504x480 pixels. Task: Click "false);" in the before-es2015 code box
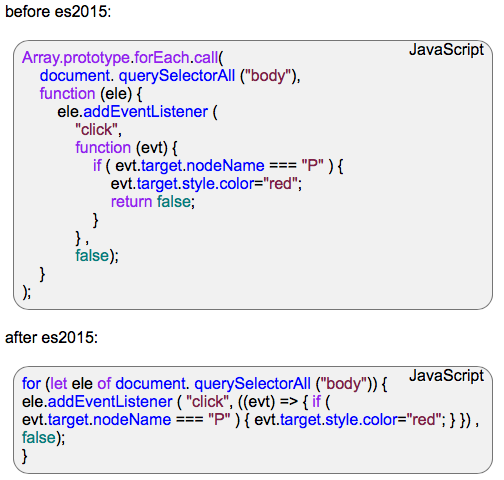97,256
